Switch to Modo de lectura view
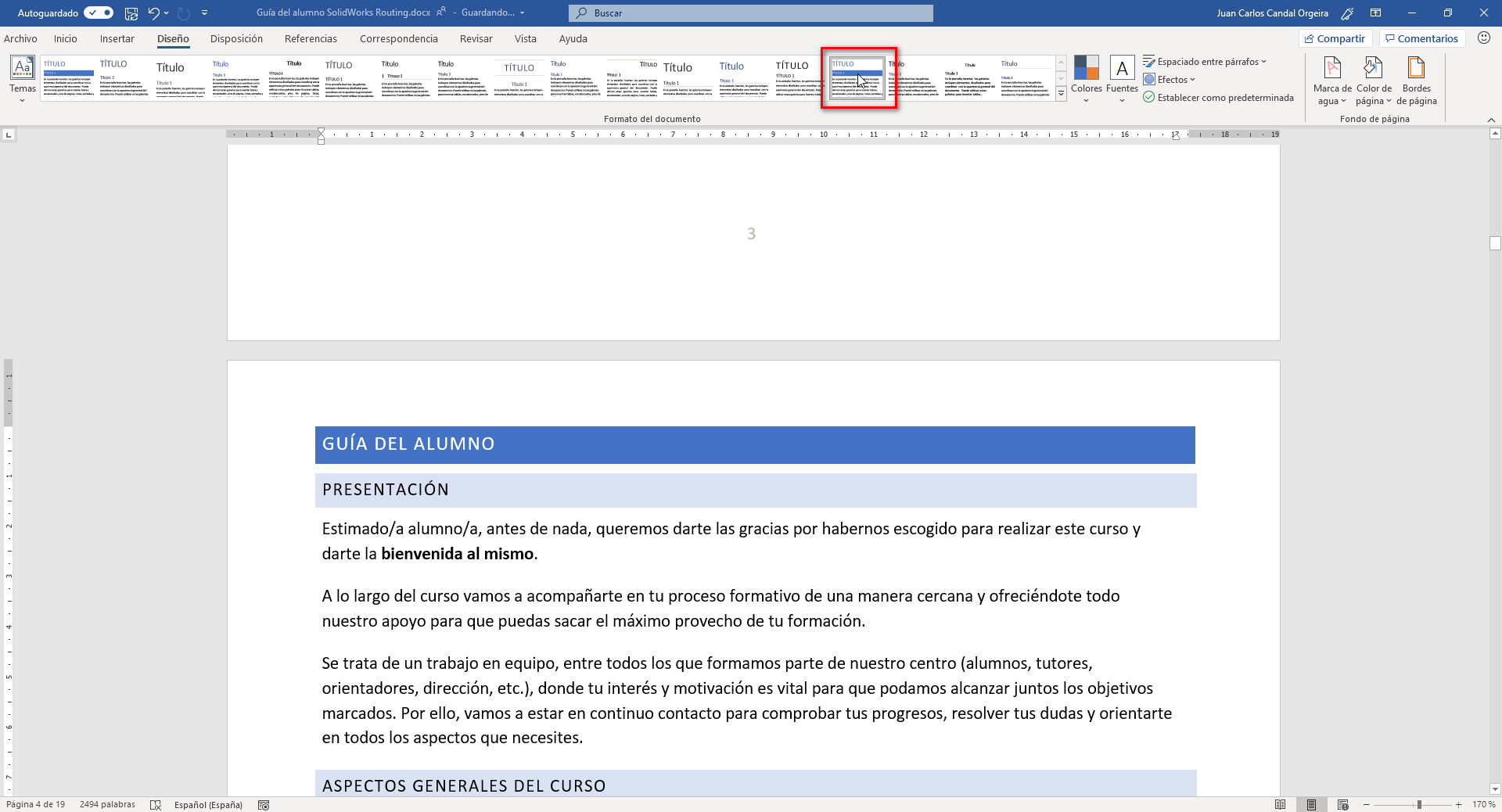The height and width of the screenshot is (812, 1502). click(x=1281, y=805)
